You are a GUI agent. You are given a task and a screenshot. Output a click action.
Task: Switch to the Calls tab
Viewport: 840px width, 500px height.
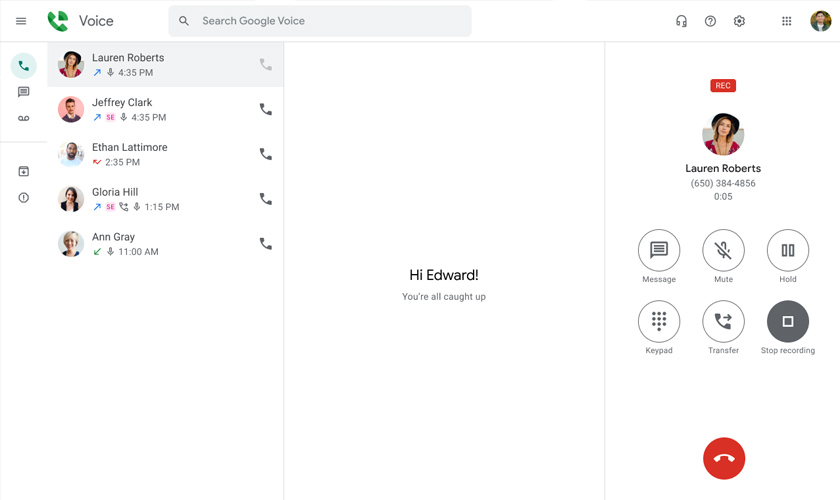[x=24, y=66]
